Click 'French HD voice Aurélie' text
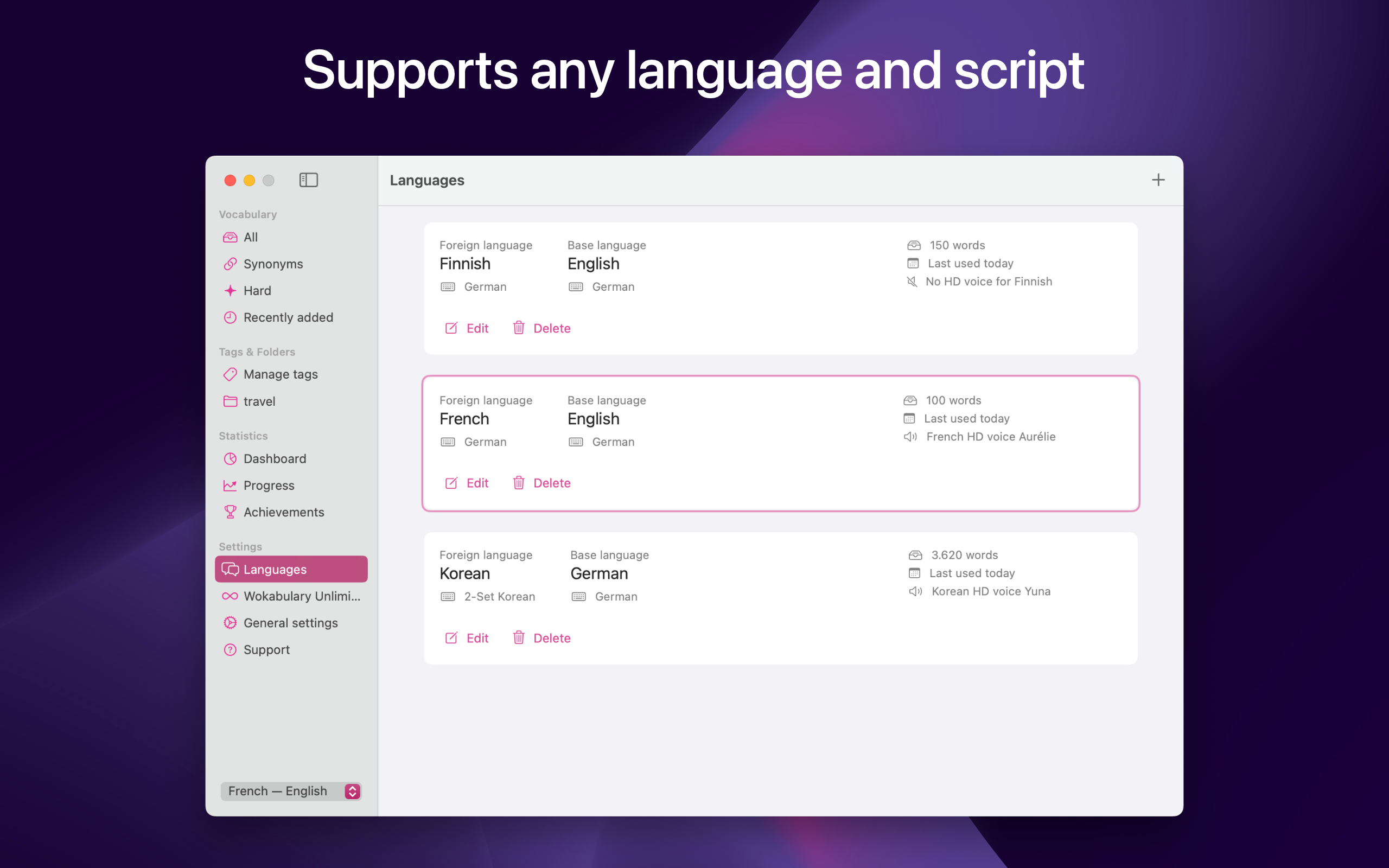This screenshot has height=868, width=1389. pyautogui.click(x=991, y=437)
